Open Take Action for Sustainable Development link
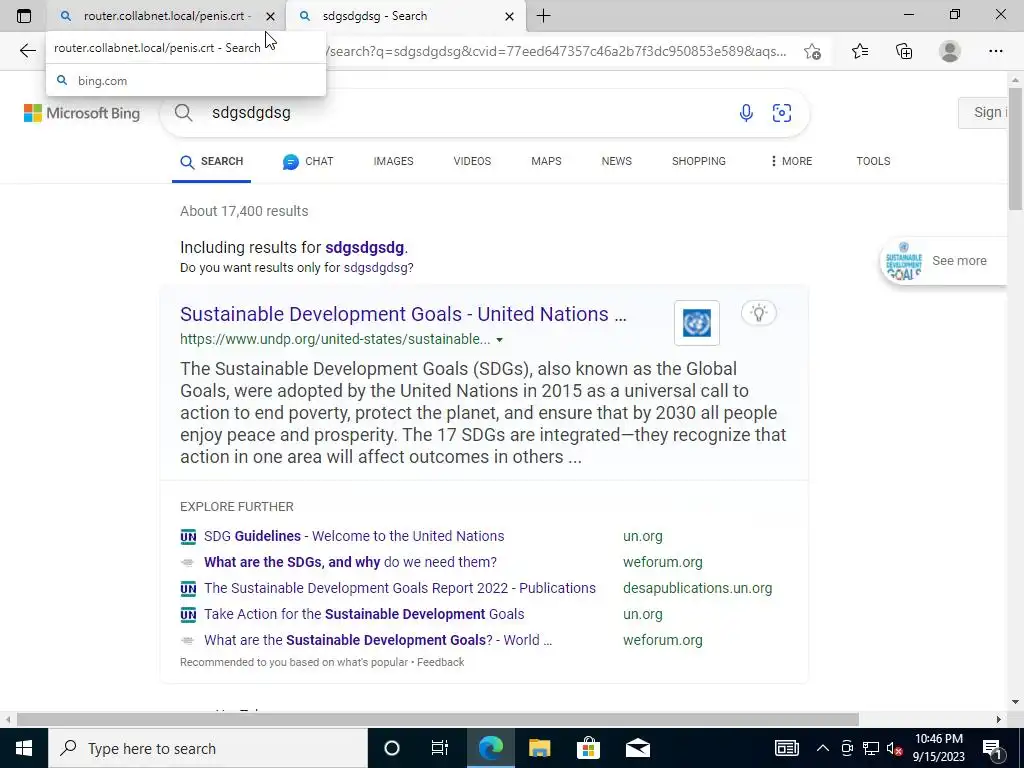This screenshot has width=1024, height=768. coord(364,615)
